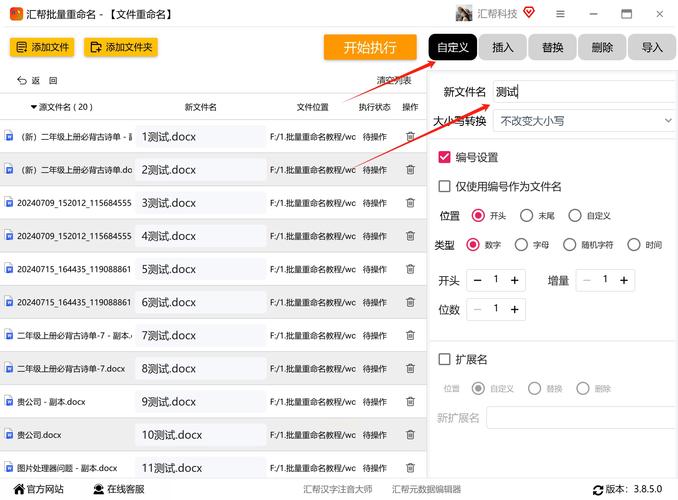Image resolution: width=678 pixels, height=500 pixels.
Task: Click trash icon in 10测试.docx row
Action: 410,435
